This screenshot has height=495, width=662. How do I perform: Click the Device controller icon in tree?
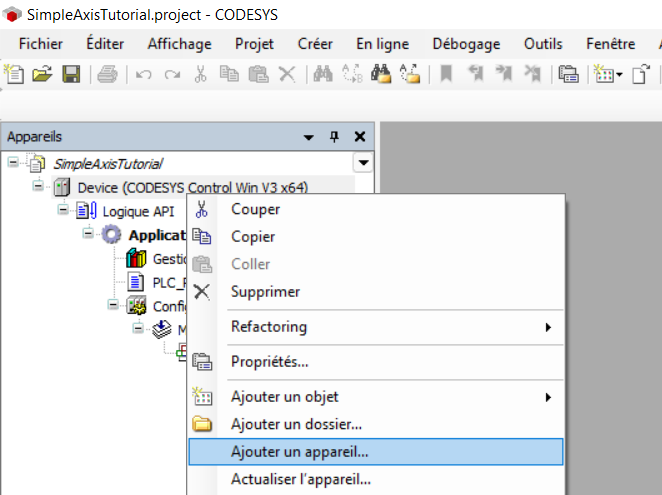tap(62, 187)
